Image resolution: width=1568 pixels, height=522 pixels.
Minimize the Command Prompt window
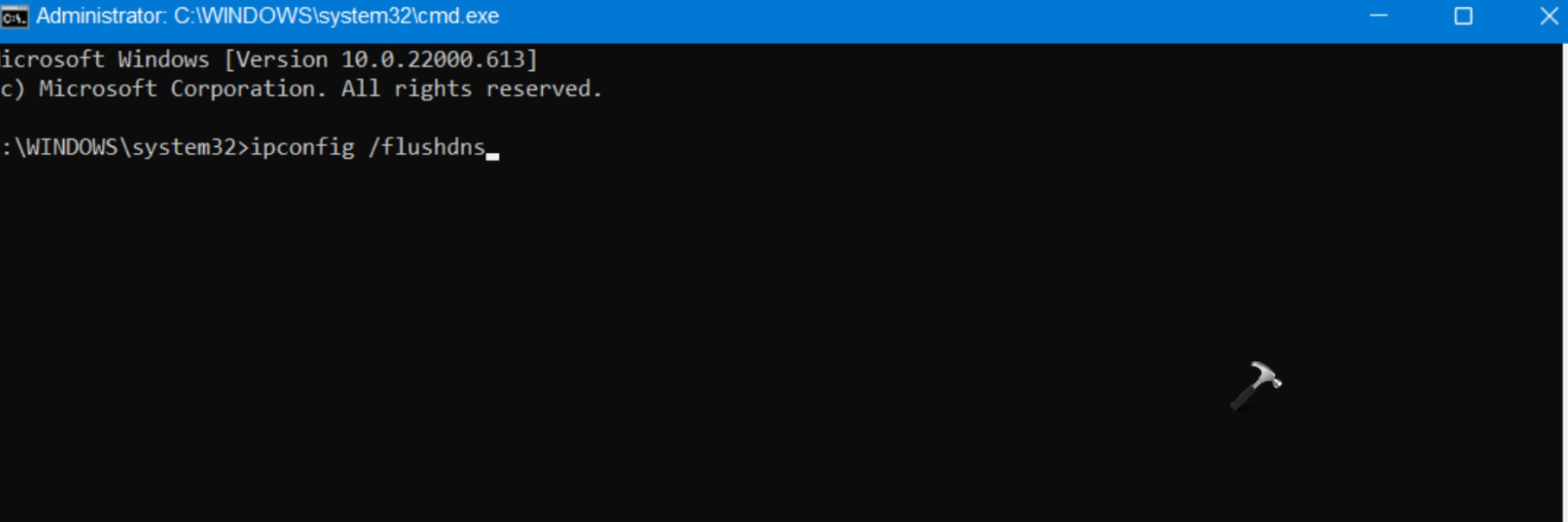click(1379, 16)
